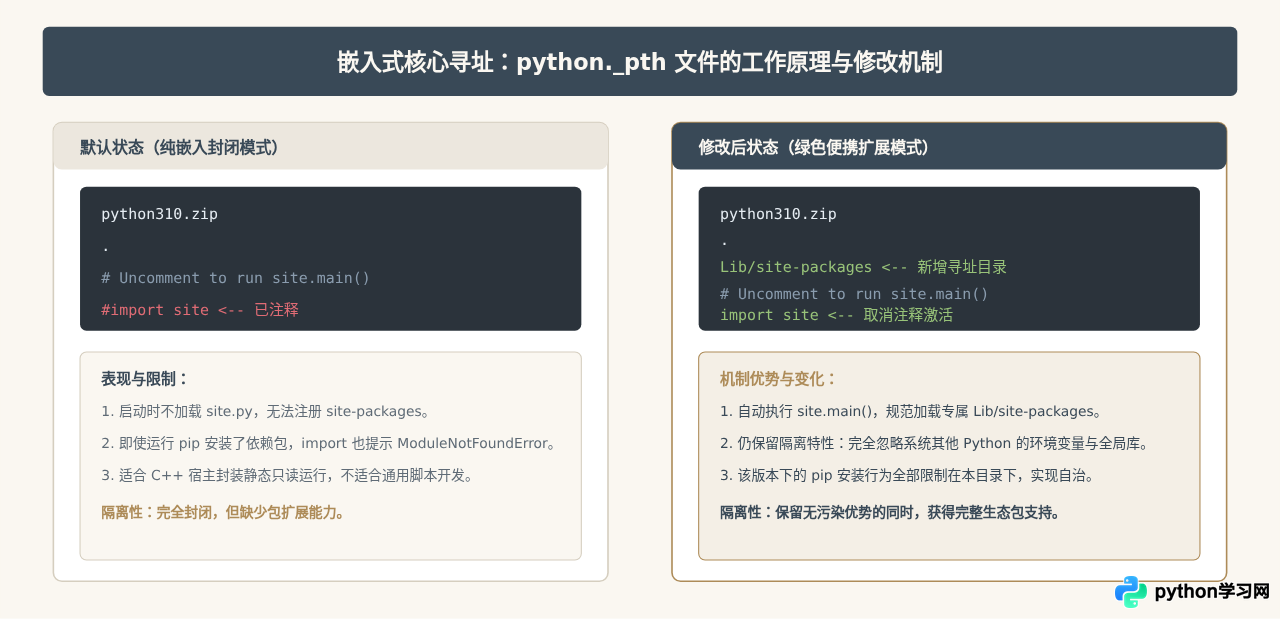Click '# Uncomment to run site.main()' in right code block
The height and width of the screenshot is (619, 1280).
click(854, 294)
